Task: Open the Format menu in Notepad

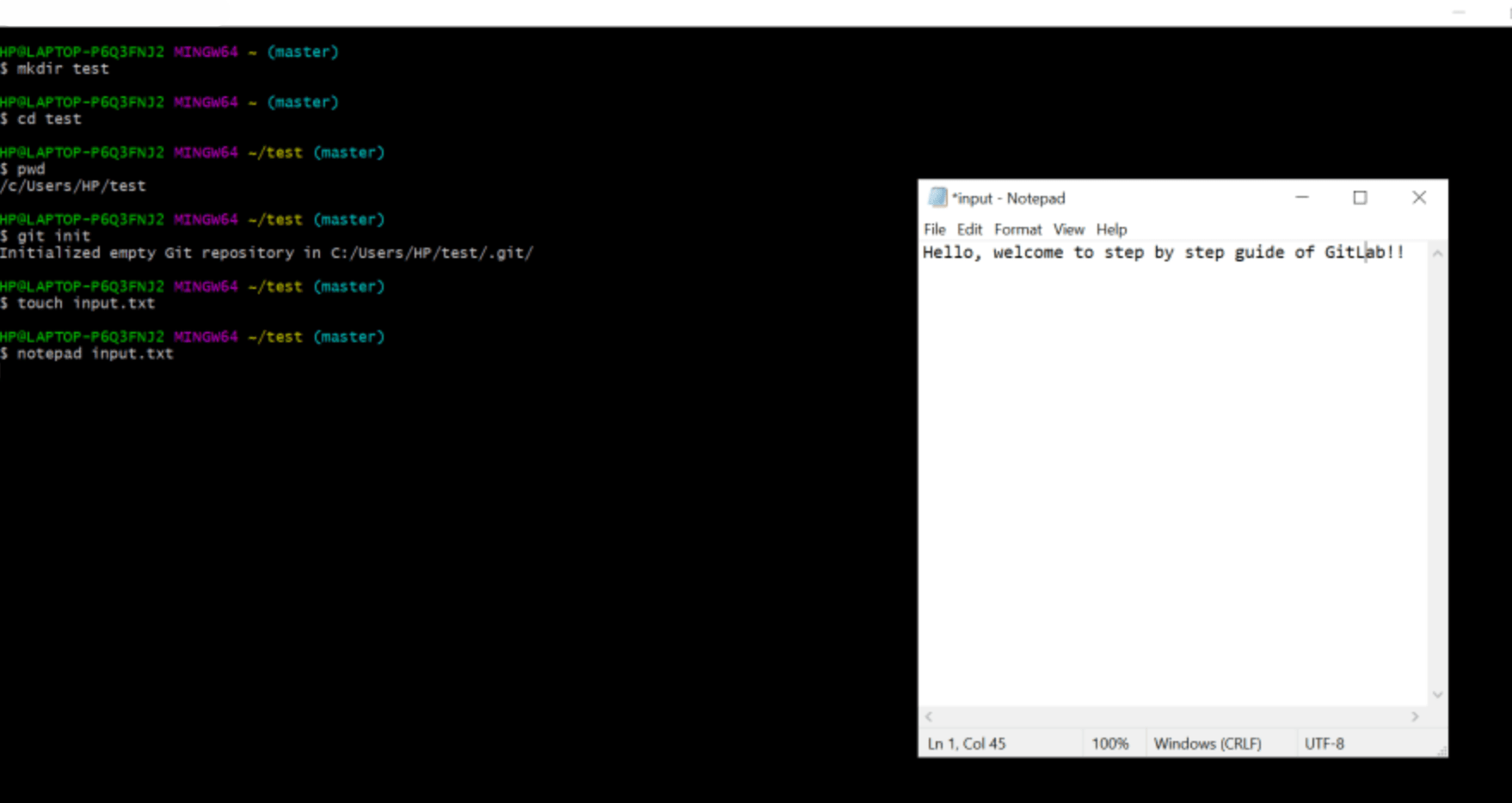Action: (x=1017, y=230)
